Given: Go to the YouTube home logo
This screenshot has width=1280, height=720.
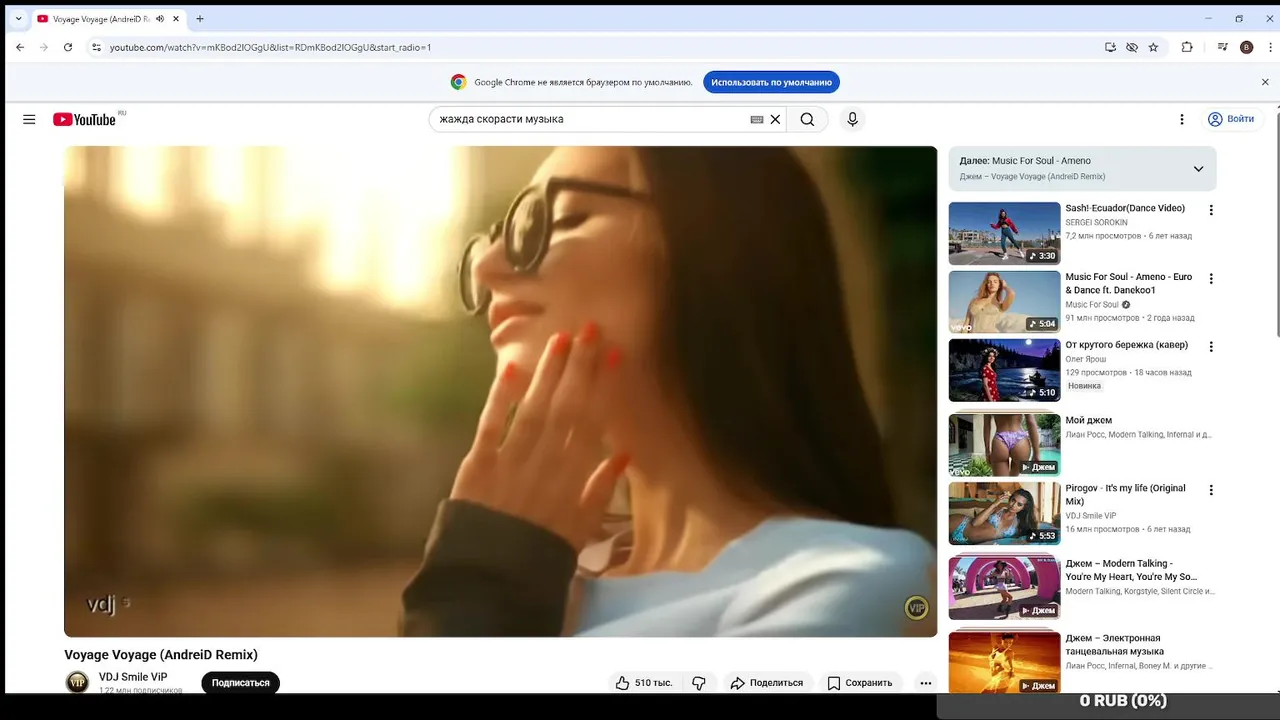Looking at the screenshot, I should (84, 119).
